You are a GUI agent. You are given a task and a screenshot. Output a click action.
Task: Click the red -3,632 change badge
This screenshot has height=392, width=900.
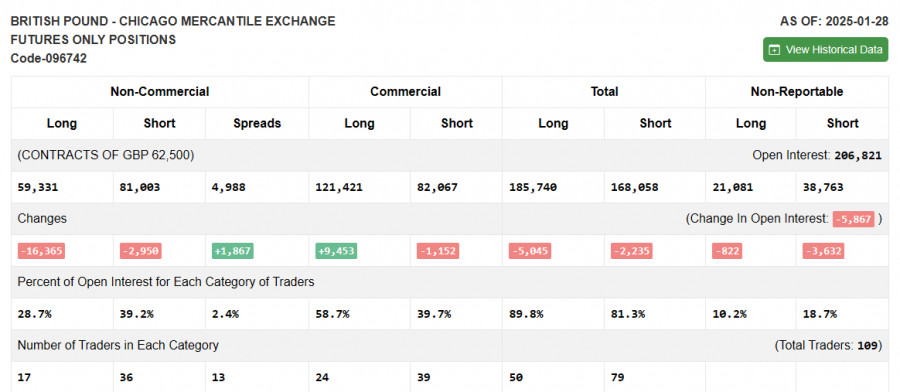[x=823, y=251]
